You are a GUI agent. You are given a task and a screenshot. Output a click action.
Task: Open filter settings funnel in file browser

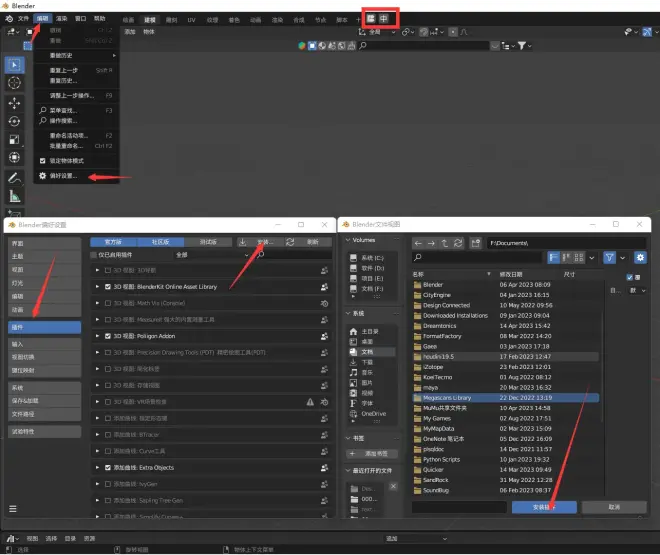point(609,258)
